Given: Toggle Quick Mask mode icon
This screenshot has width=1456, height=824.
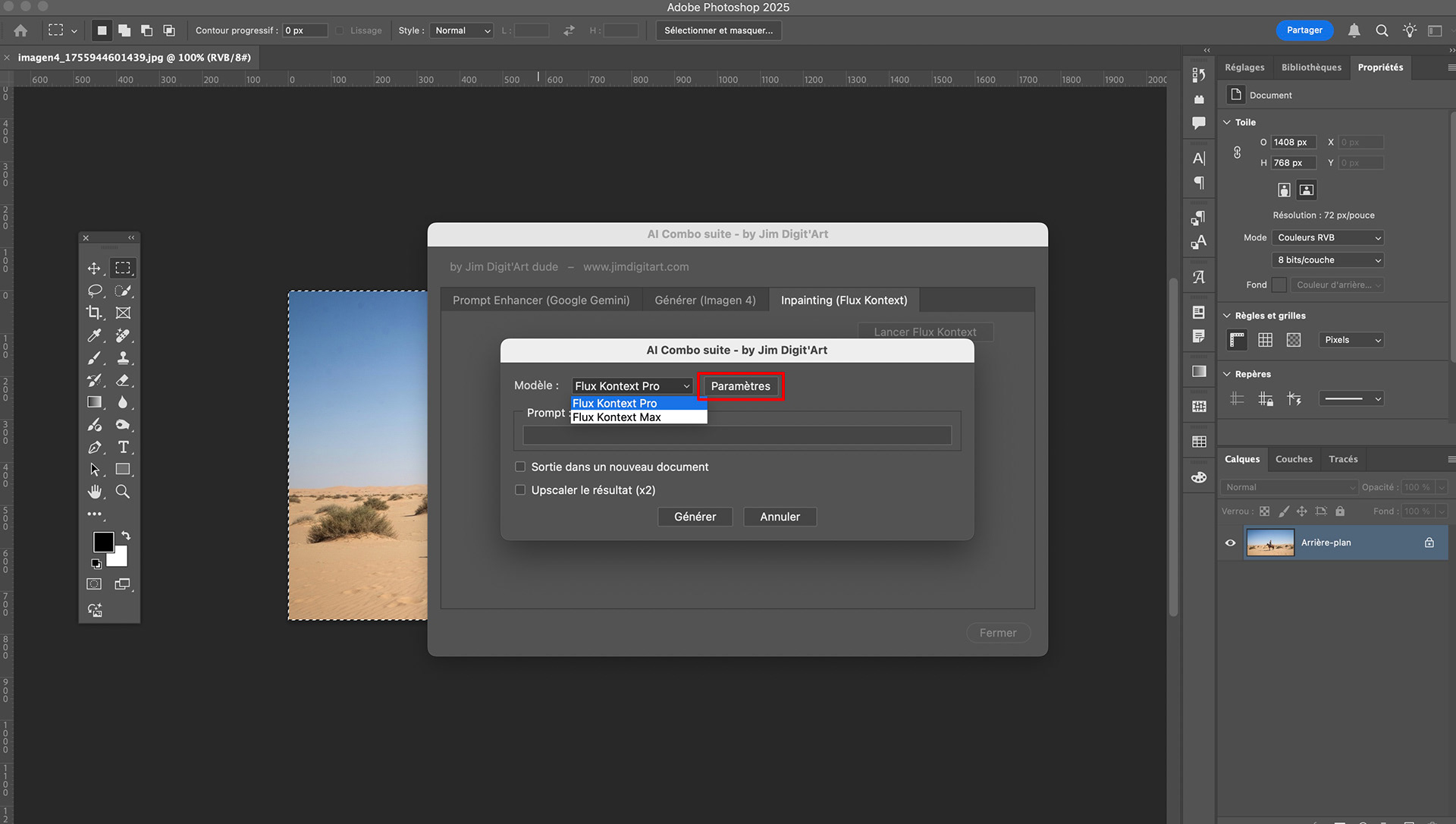Looking at the screenshot, I should (x=94, y=584).
